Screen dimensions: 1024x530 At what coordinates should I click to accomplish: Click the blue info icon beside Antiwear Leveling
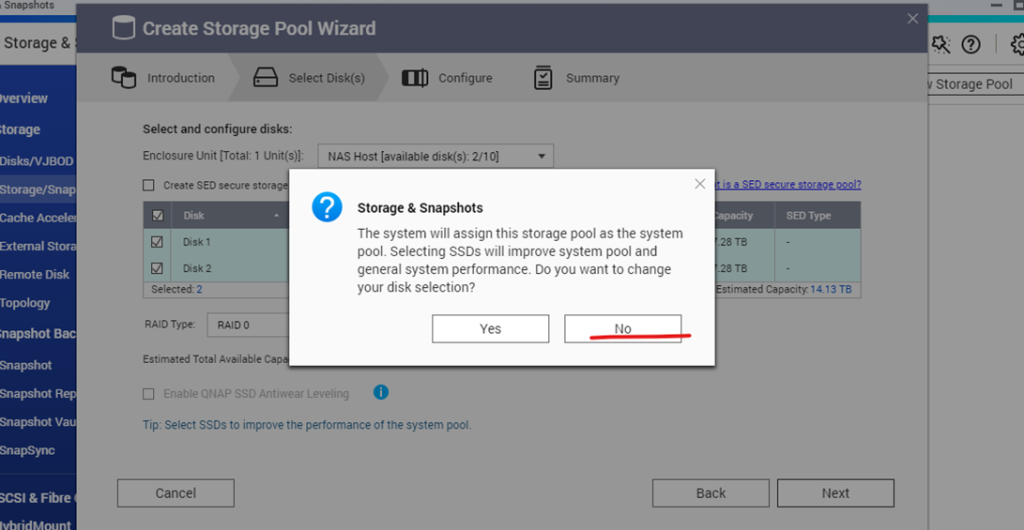[x=381, y=392]
